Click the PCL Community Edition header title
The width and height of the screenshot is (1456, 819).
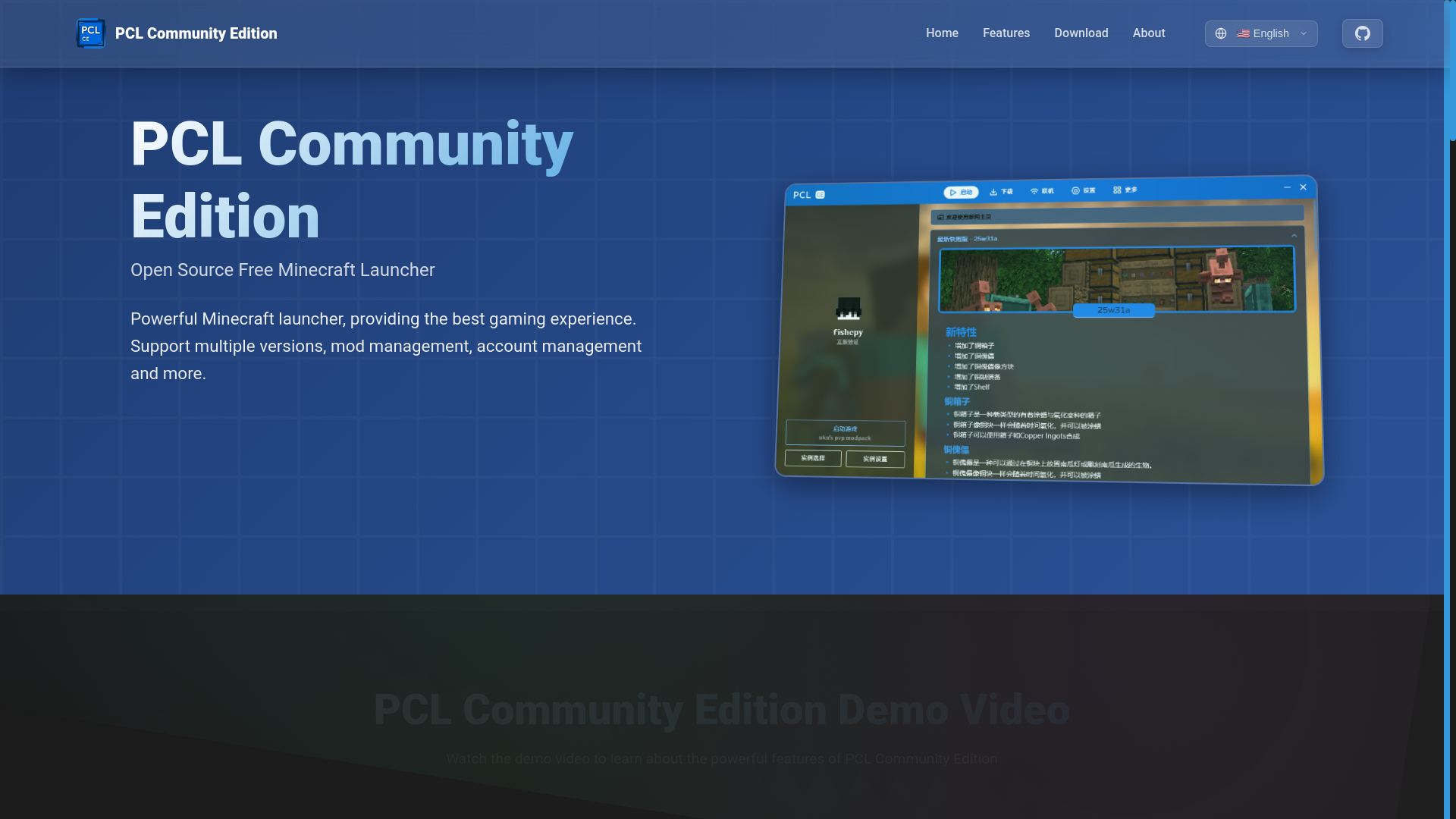coord(196,33)
